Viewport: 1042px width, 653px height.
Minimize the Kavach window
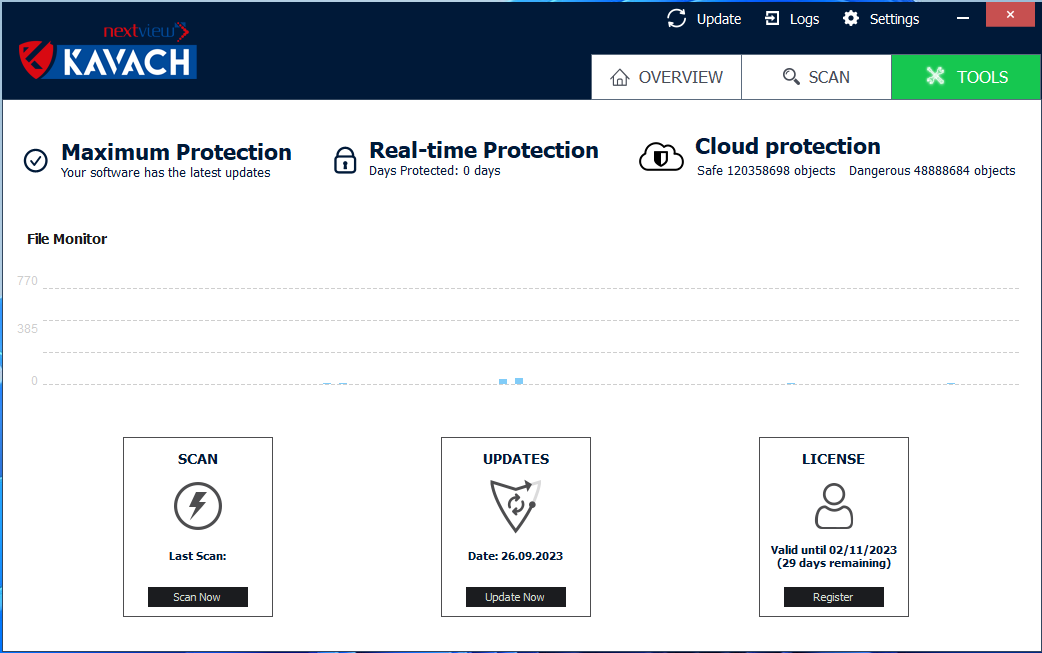click(963, 17)
